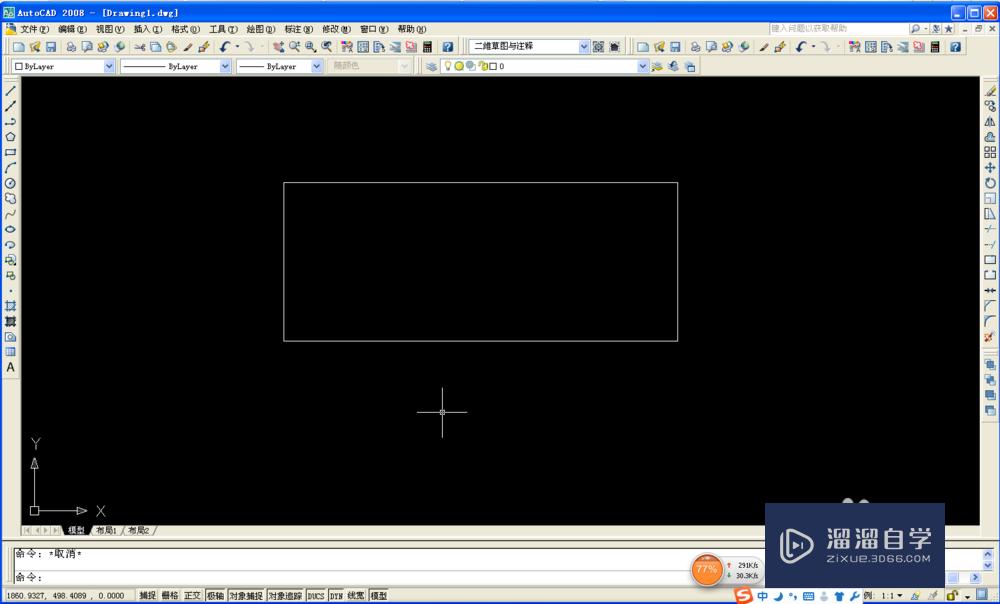Toggle DUCS dynamic UCS
Image resolution: width=1000 pixels, height=604 pixels.
316,595
